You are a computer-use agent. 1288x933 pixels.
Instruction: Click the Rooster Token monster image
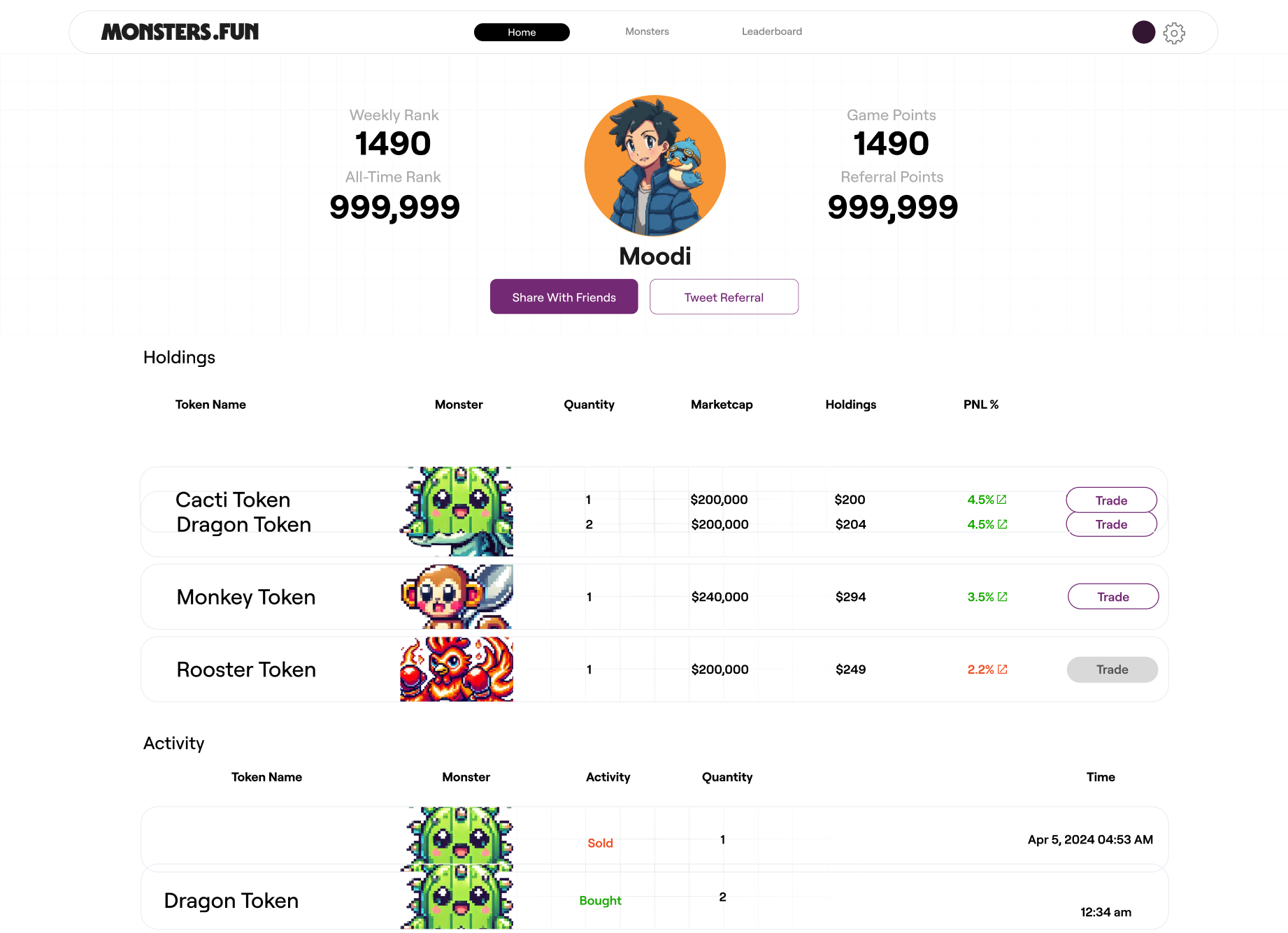coord(457,670)
